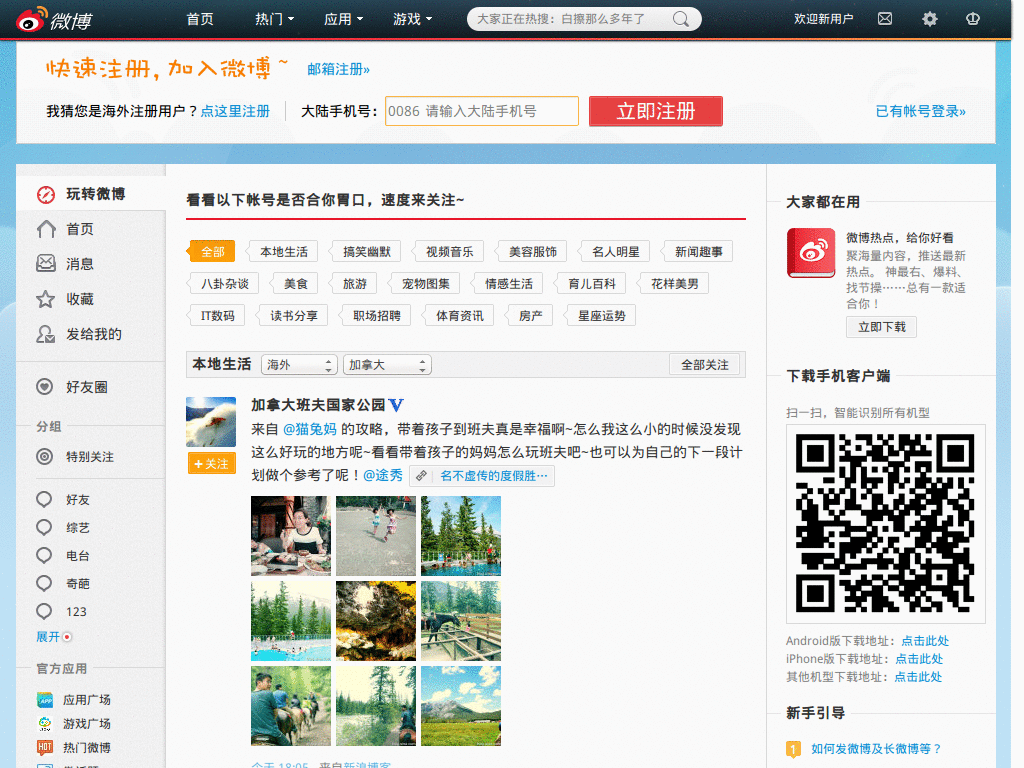Select the 搞笑幽默 category tag
Viewport: 1024px width, 768px height.
364,251
